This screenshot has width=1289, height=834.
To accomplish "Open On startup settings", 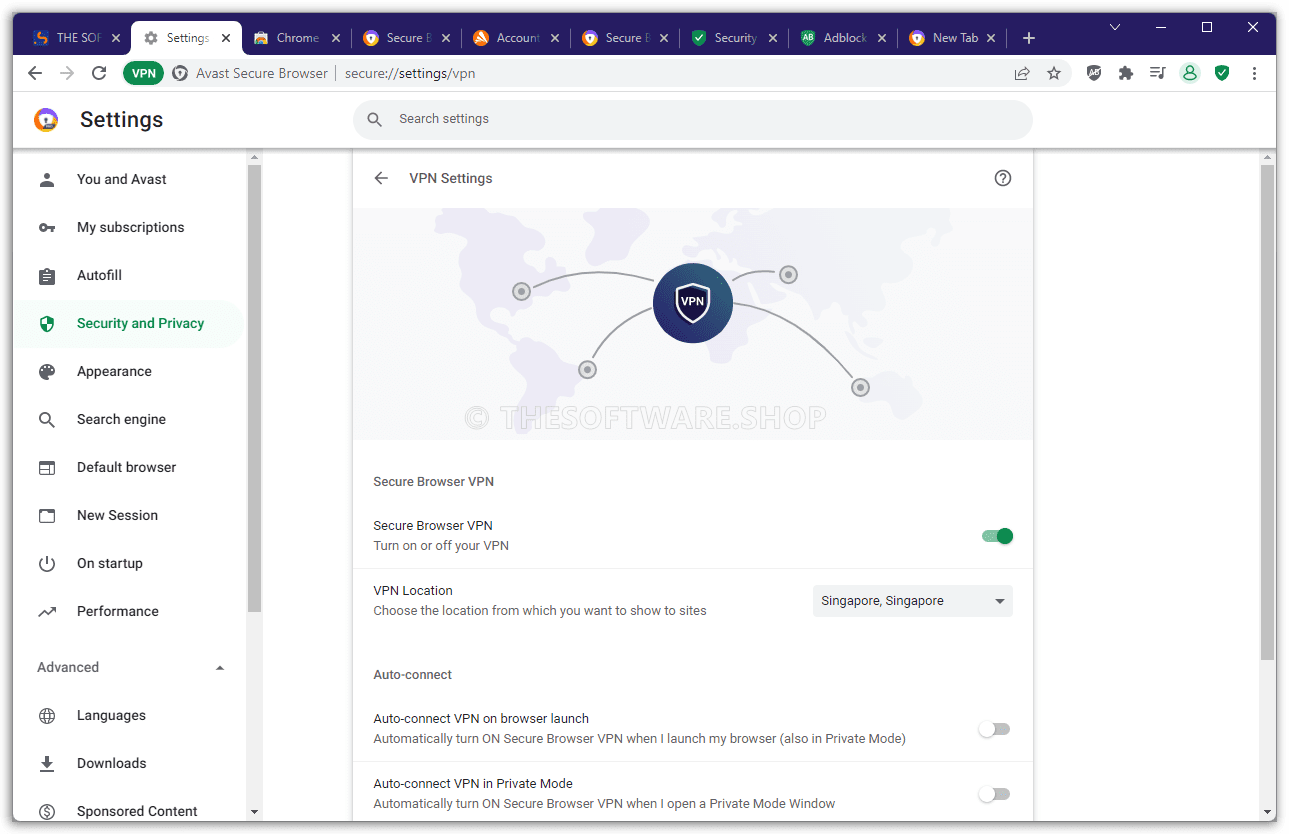I will click(128, 563).
